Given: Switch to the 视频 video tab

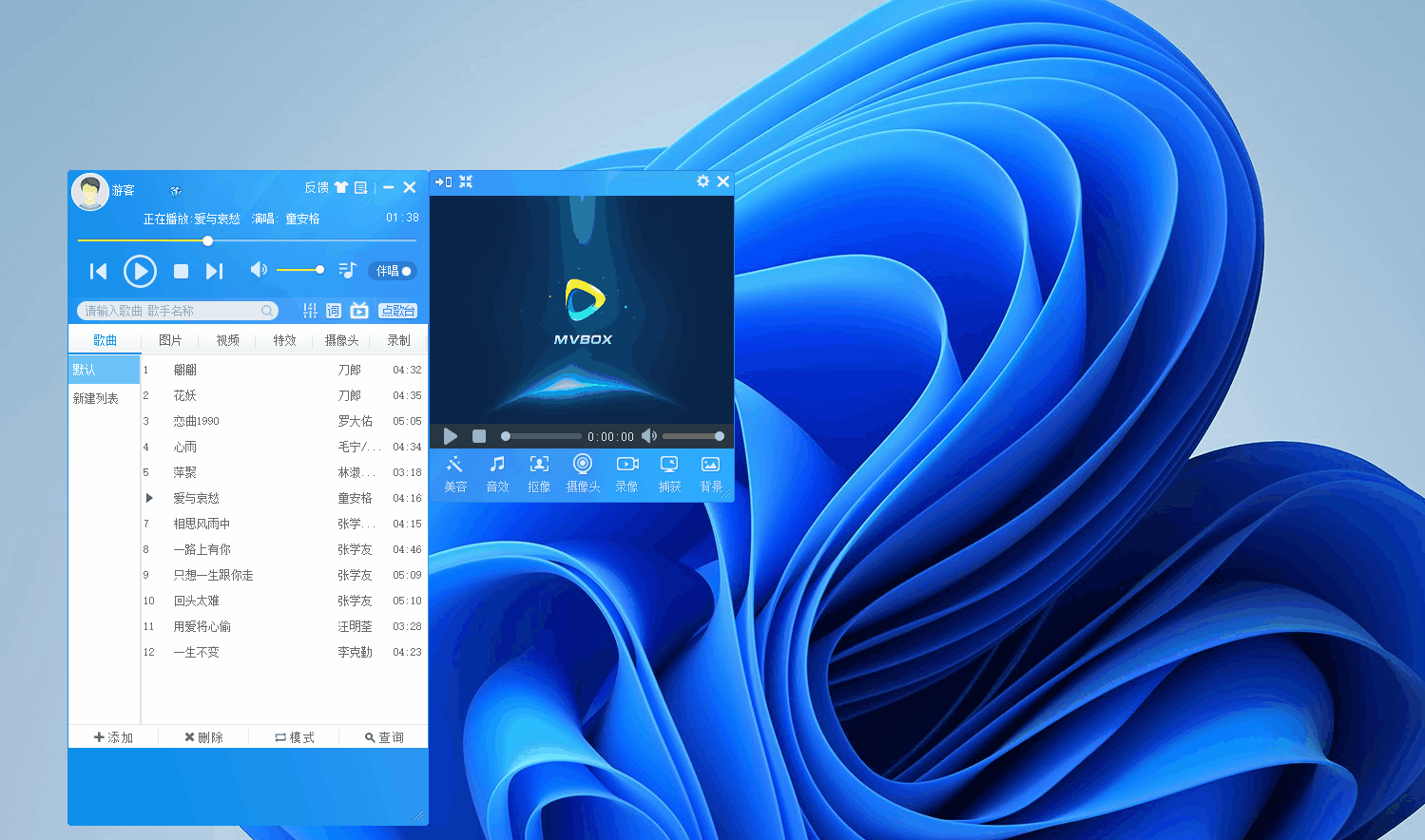Looking at the screenshot, I should pyautogui.click(x=227, y=340).
